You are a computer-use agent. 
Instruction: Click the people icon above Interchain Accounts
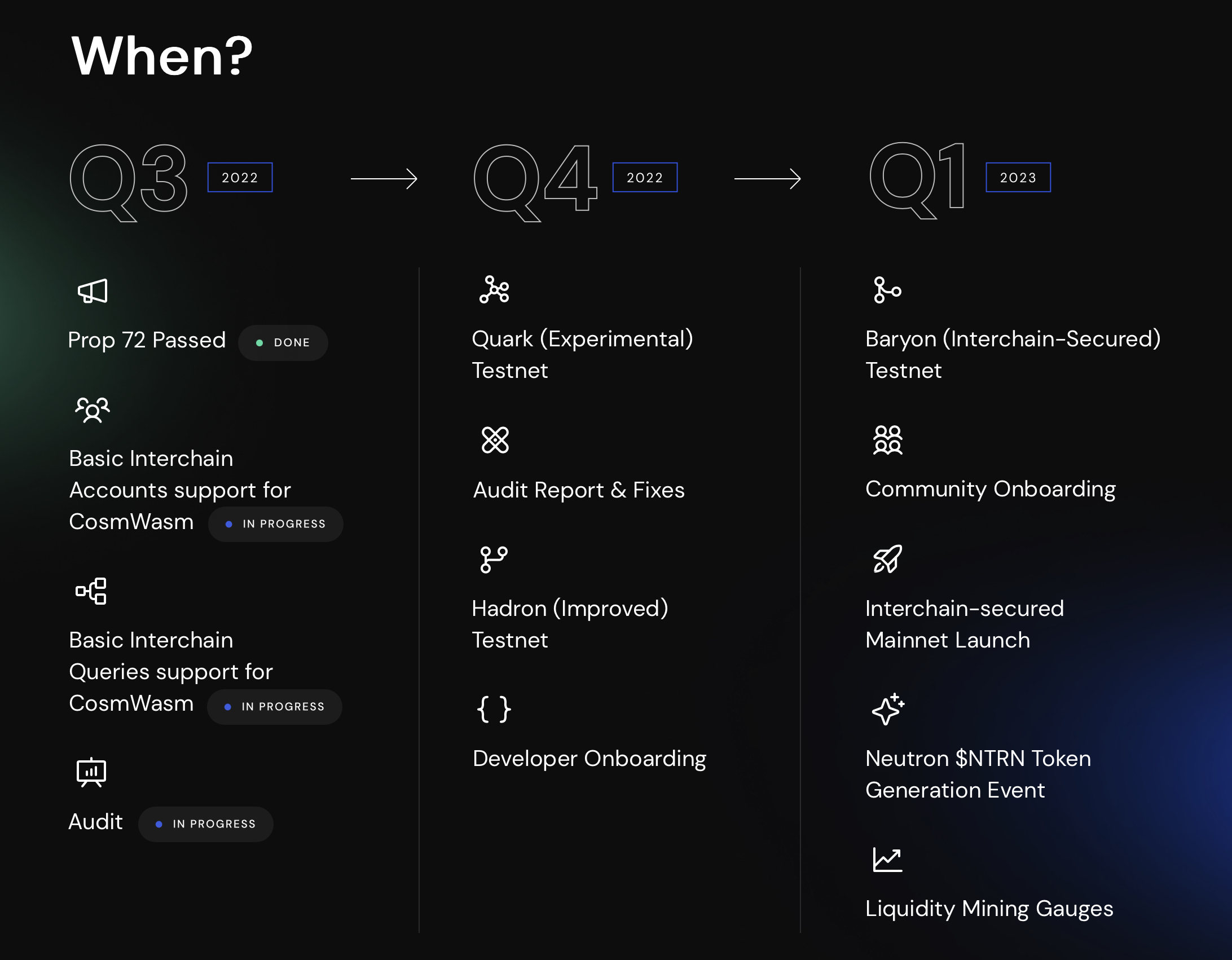[93, 410]
